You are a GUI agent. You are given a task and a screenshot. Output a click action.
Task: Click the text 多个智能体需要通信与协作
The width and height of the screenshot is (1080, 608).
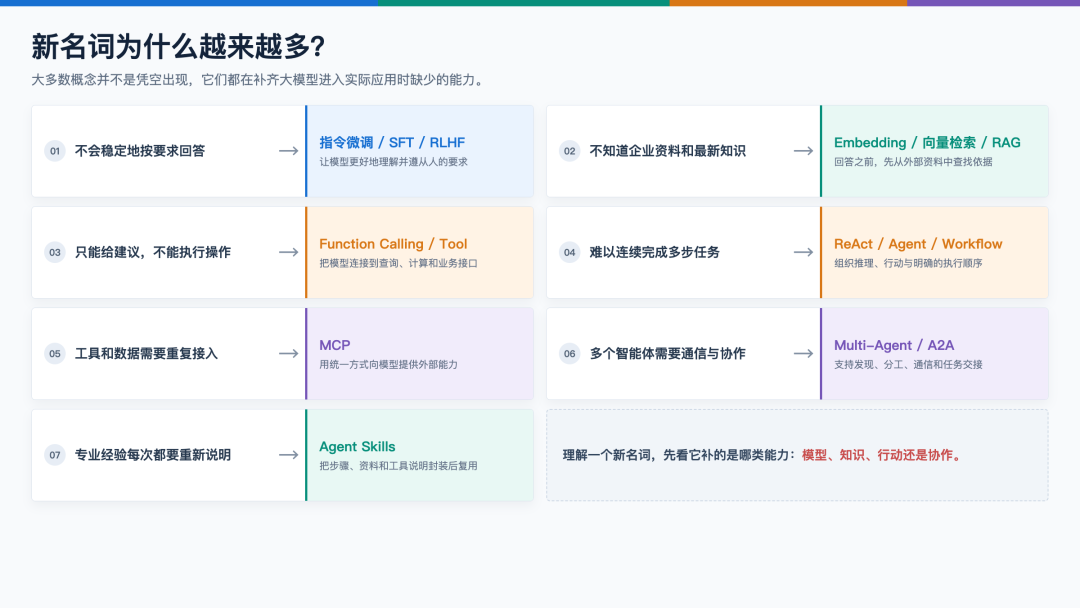[x=667, y=353]
